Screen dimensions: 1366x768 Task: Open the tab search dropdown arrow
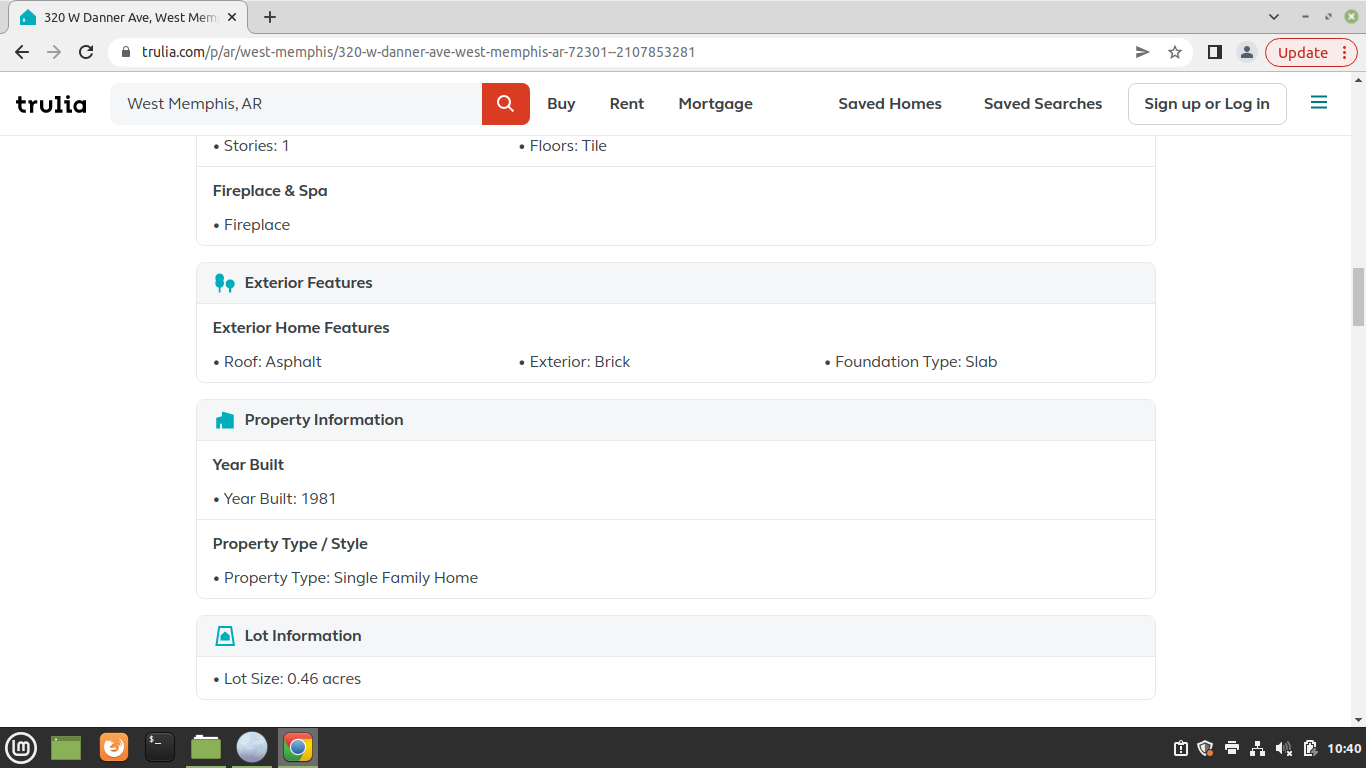tap(1274, 17)
